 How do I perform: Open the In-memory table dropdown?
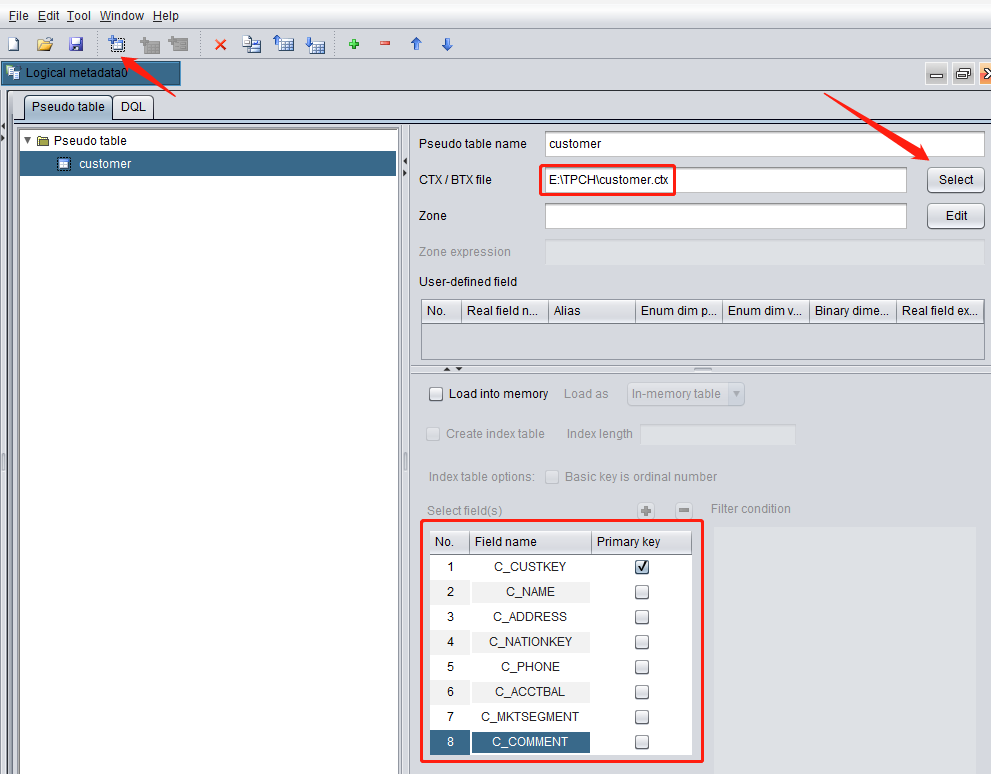tap(686, 394)
